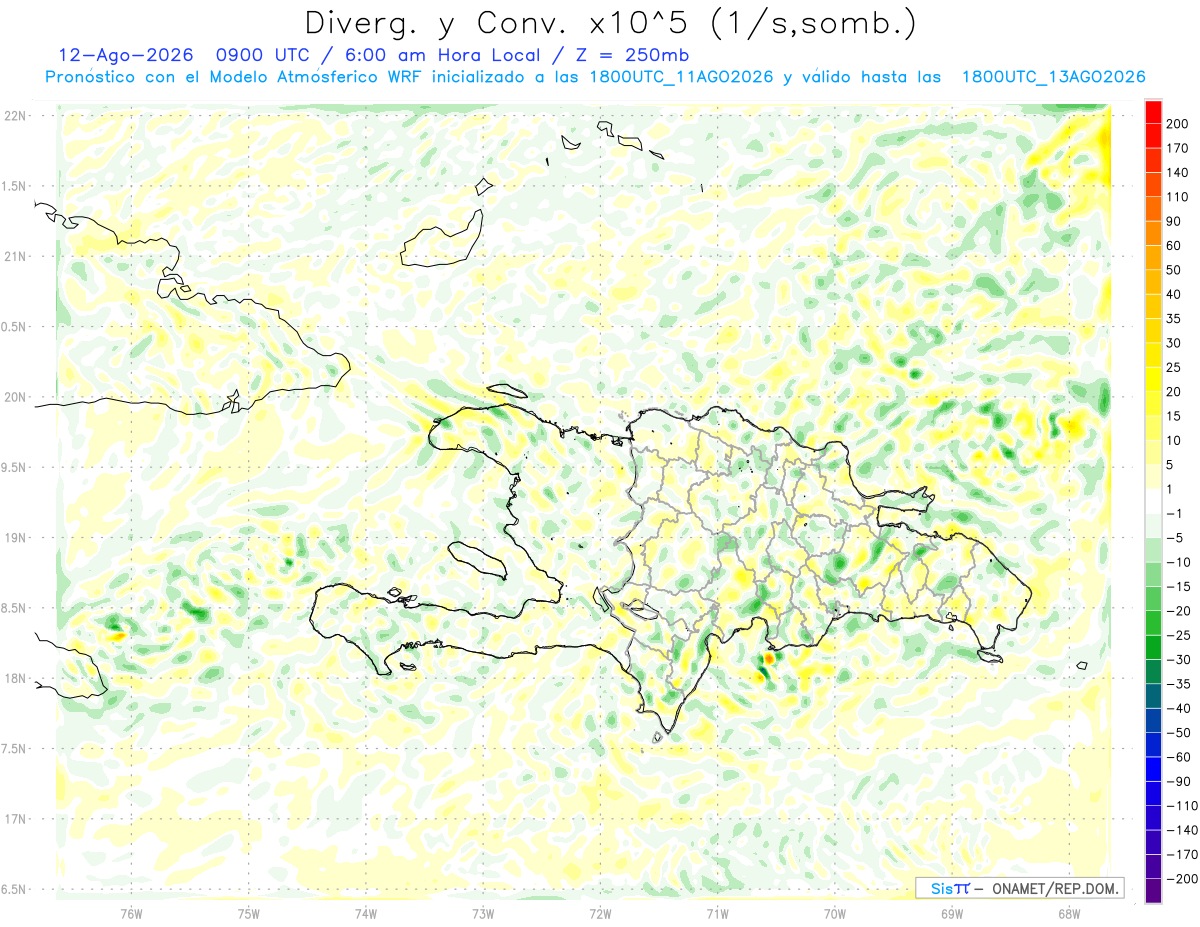Click the red divergence maximum south of Hispaniola
This screenshot has width=1200, height=927.
click(768, 658)
